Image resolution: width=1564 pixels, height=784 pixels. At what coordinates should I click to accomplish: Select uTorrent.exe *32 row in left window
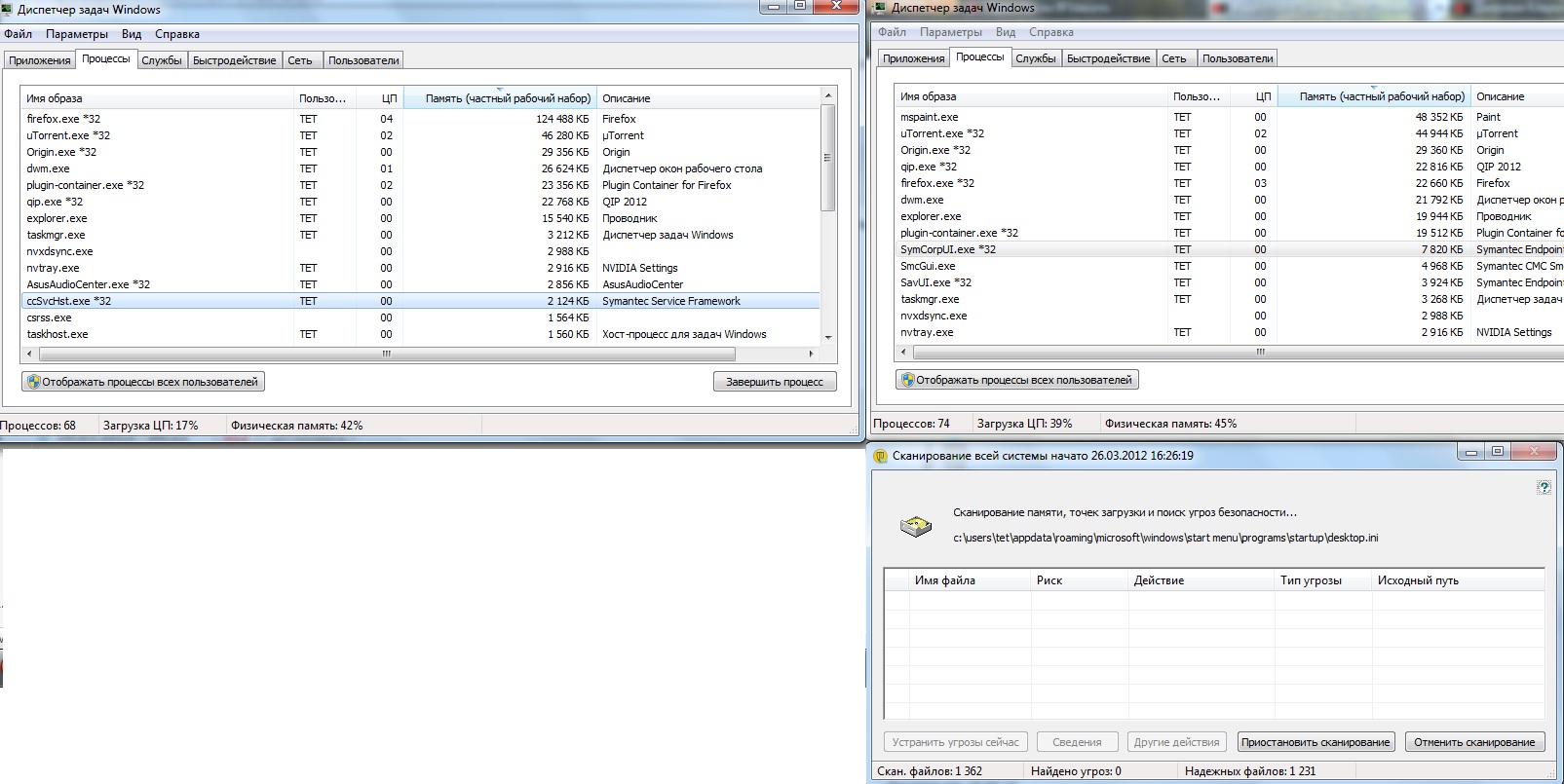click(x=421, y=135)
